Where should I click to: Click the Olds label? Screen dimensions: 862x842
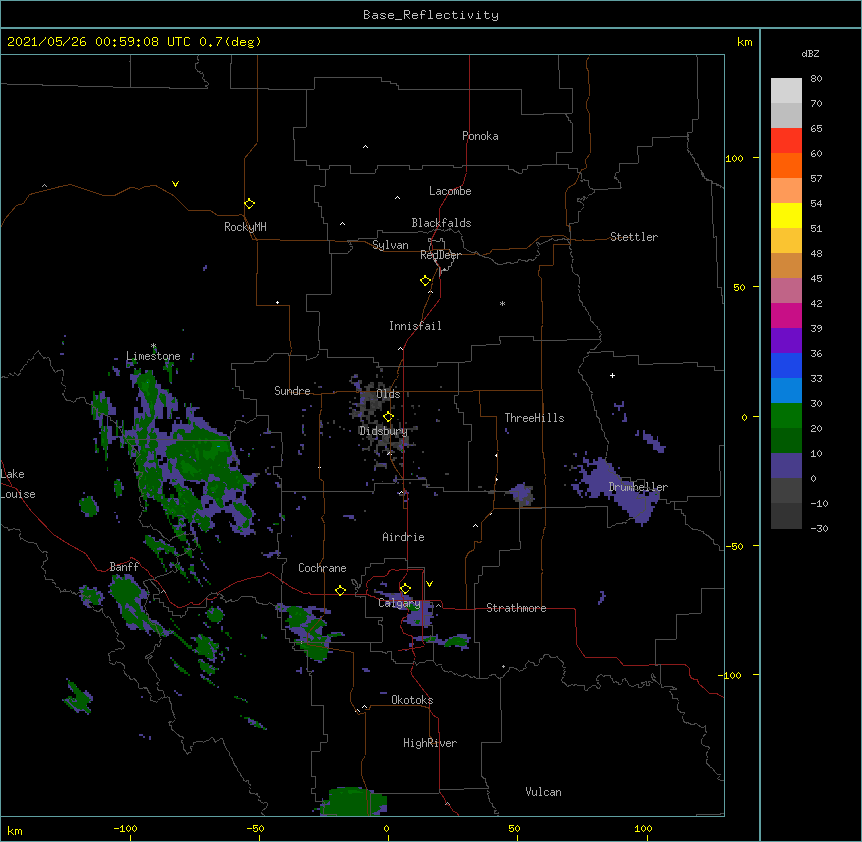pyautogui.click(x=388, y=394)
